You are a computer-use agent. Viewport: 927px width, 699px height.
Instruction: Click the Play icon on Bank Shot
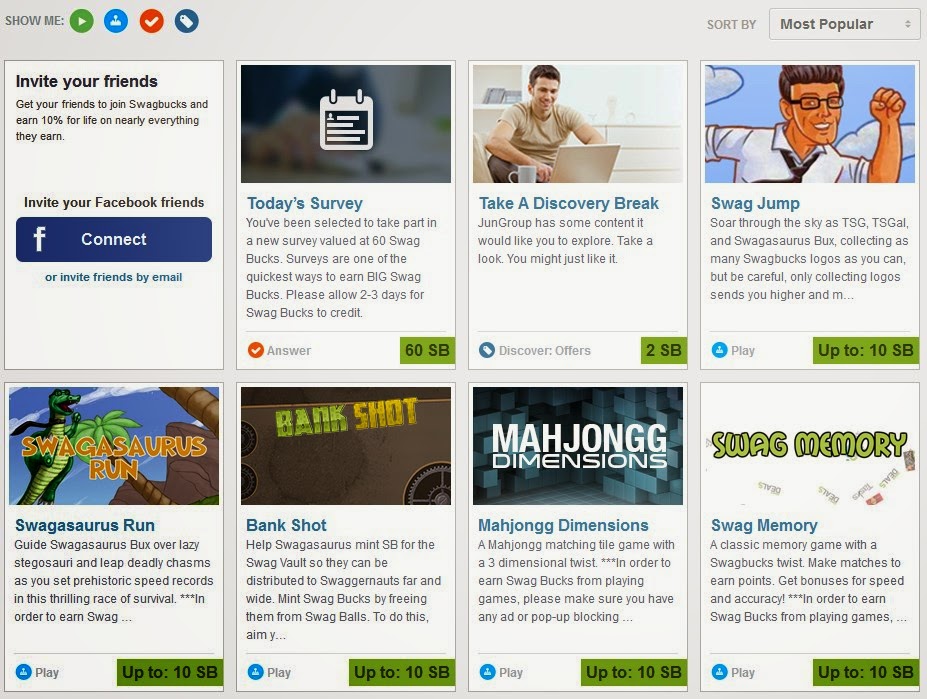pos(257,672)
